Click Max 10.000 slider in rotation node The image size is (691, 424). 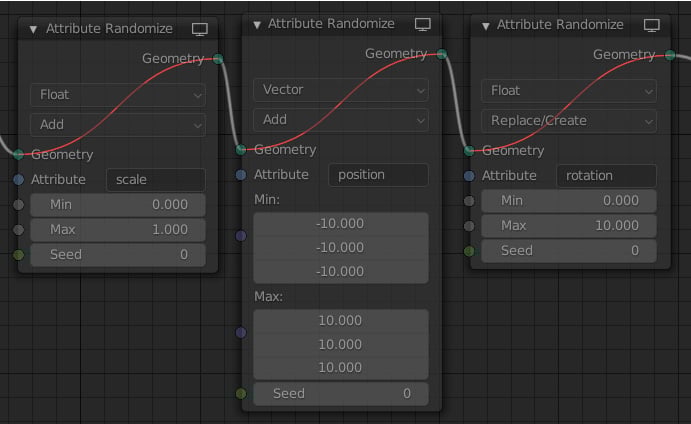pyautogui.click(x=569, y=226)
